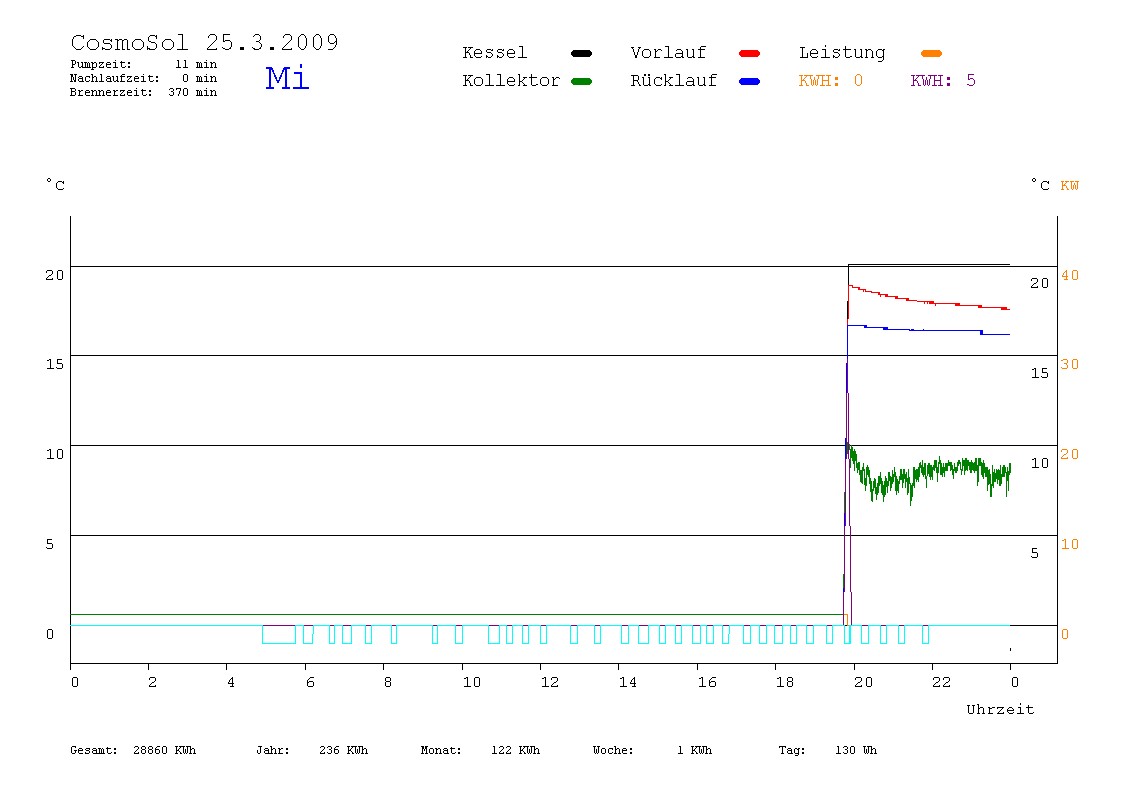The image size is (1148, 812).
Task: Click the orange KW axis unit label
Action: (x=1070, y=186)
